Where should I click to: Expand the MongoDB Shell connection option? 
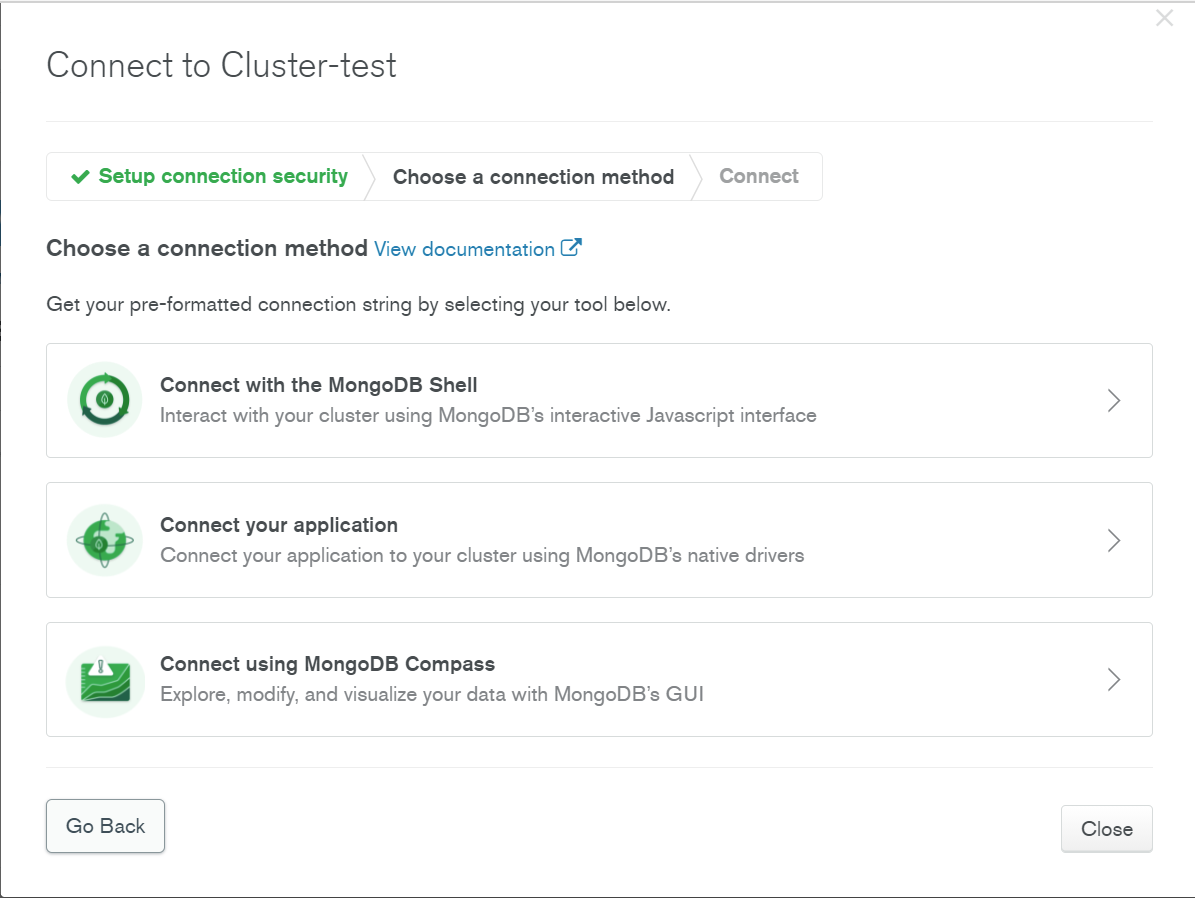click(1113, 400)
